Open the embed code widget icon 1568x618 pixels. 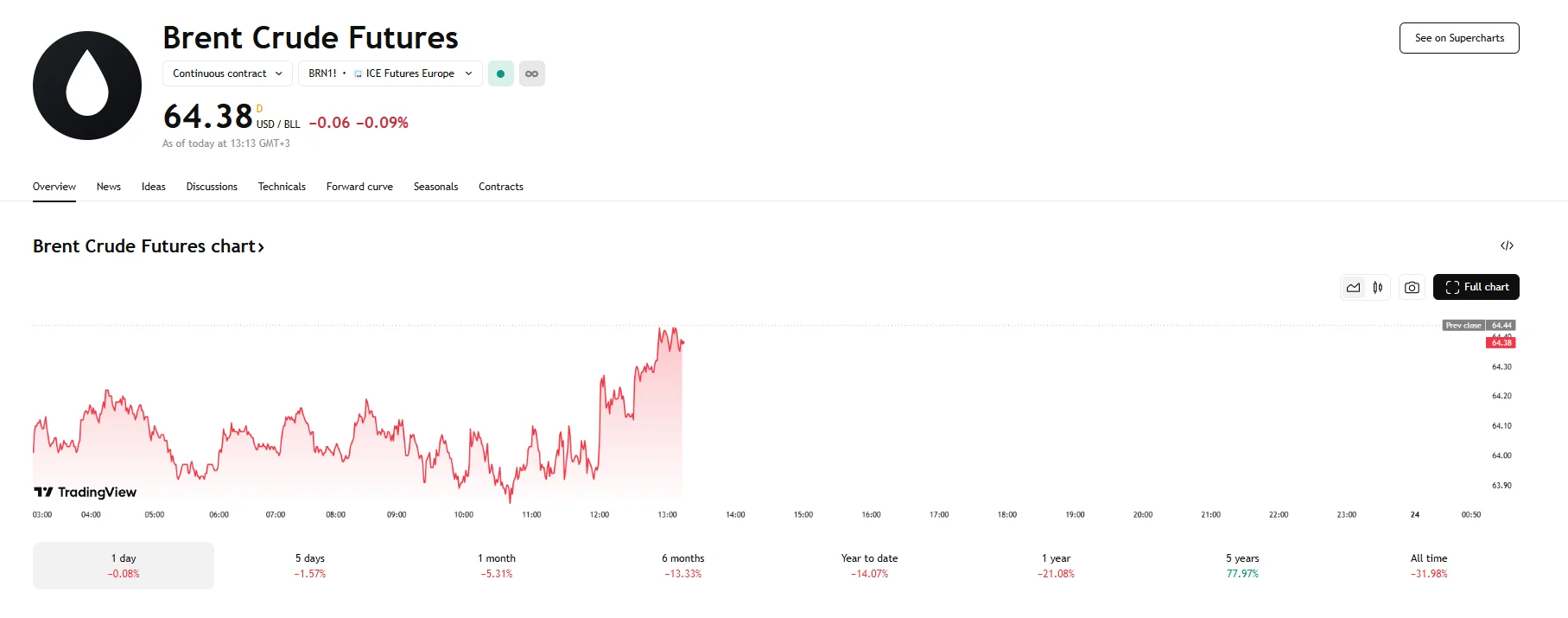1507,245
